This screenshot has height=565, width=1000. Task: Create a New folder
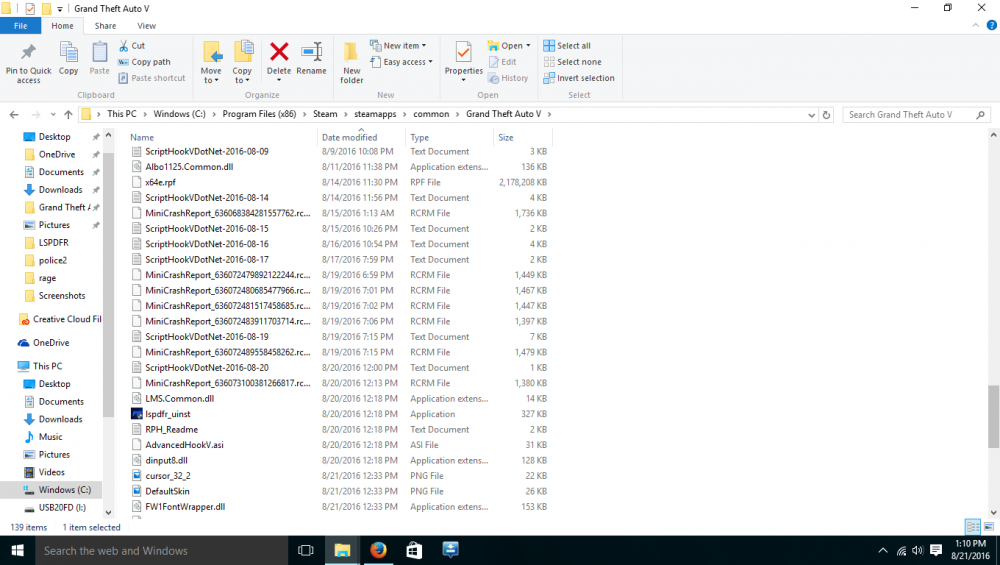point(351,62)
